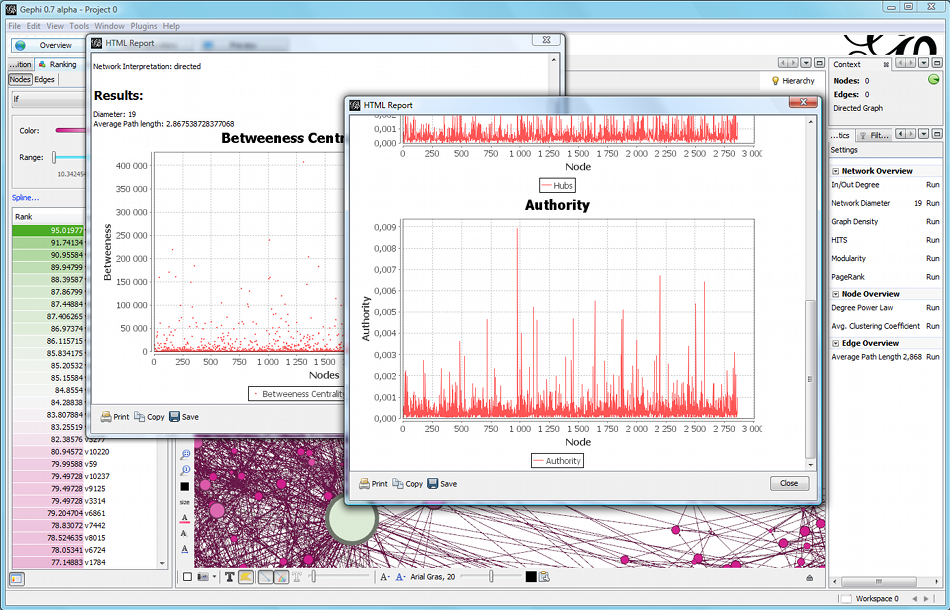
Task: Expand the screenshot options dropdown arrow
Action: 213,577
